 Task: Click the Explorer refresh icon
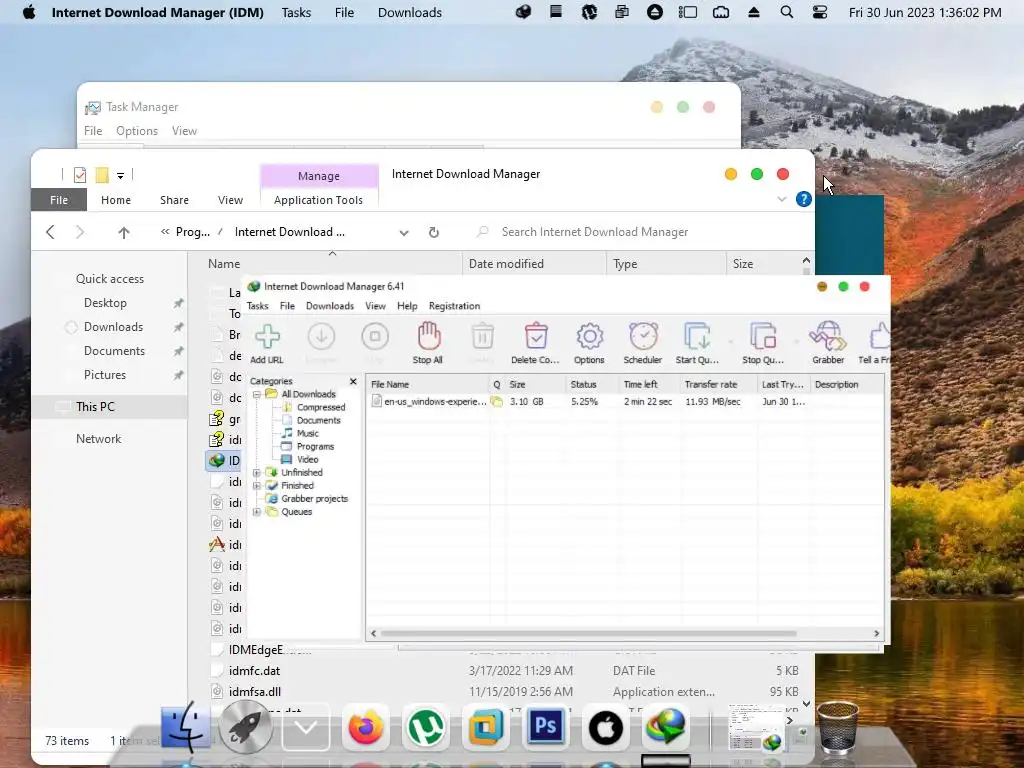click(434, 232)
